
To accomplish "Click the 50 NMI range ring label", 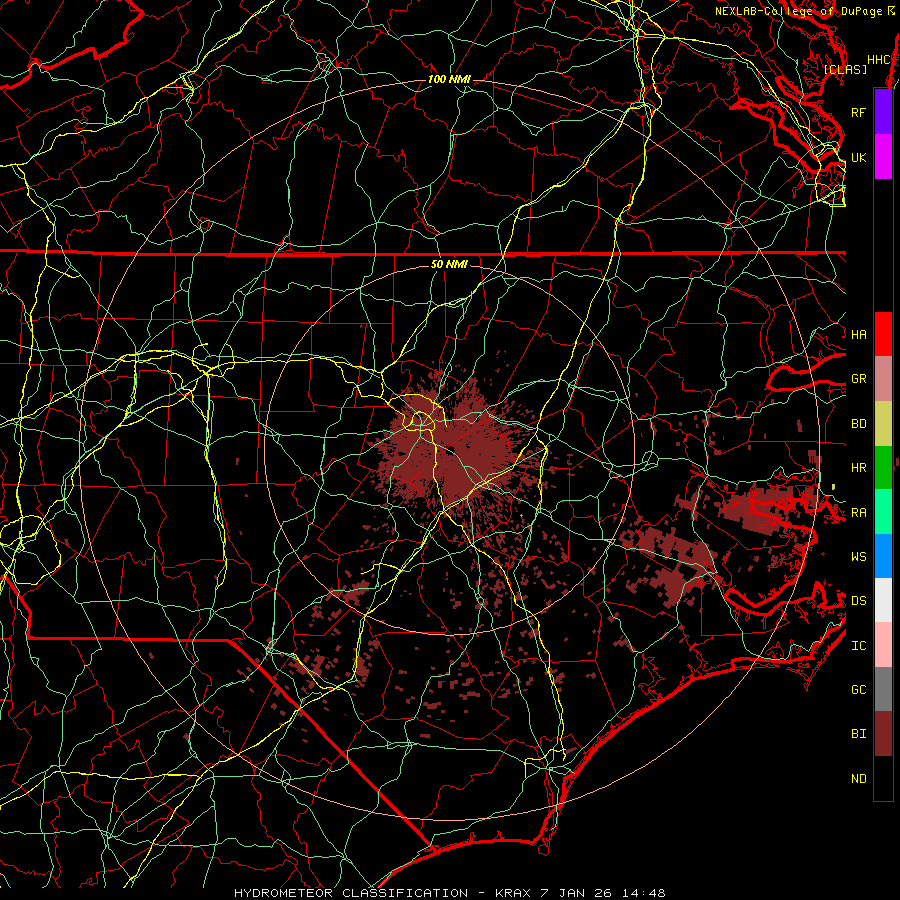I will pyautogui.click(x=449, y=264).
